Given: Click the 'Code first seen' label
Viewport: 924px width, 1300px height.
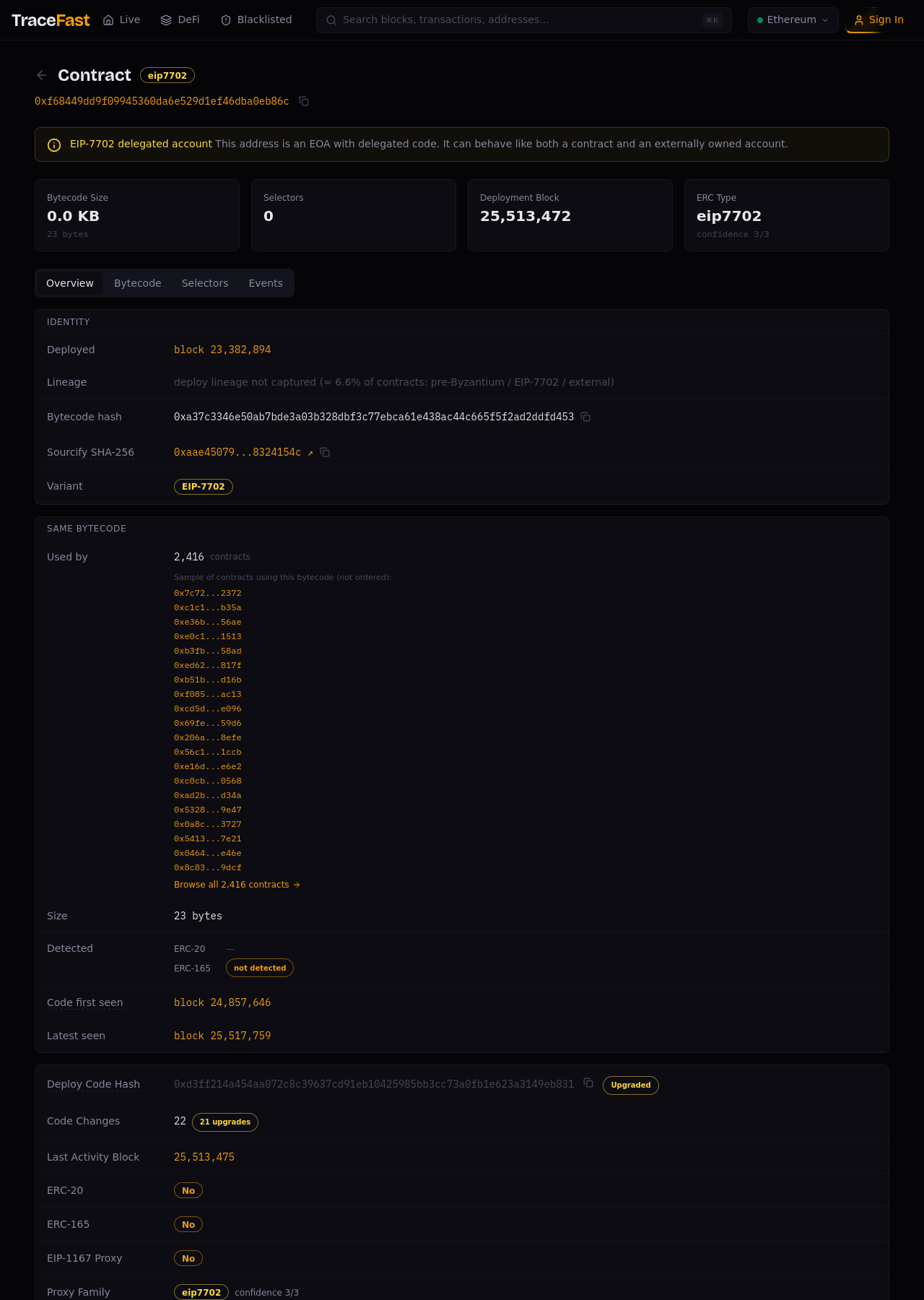Looking at the screenshot, I should pos(85,1002).
